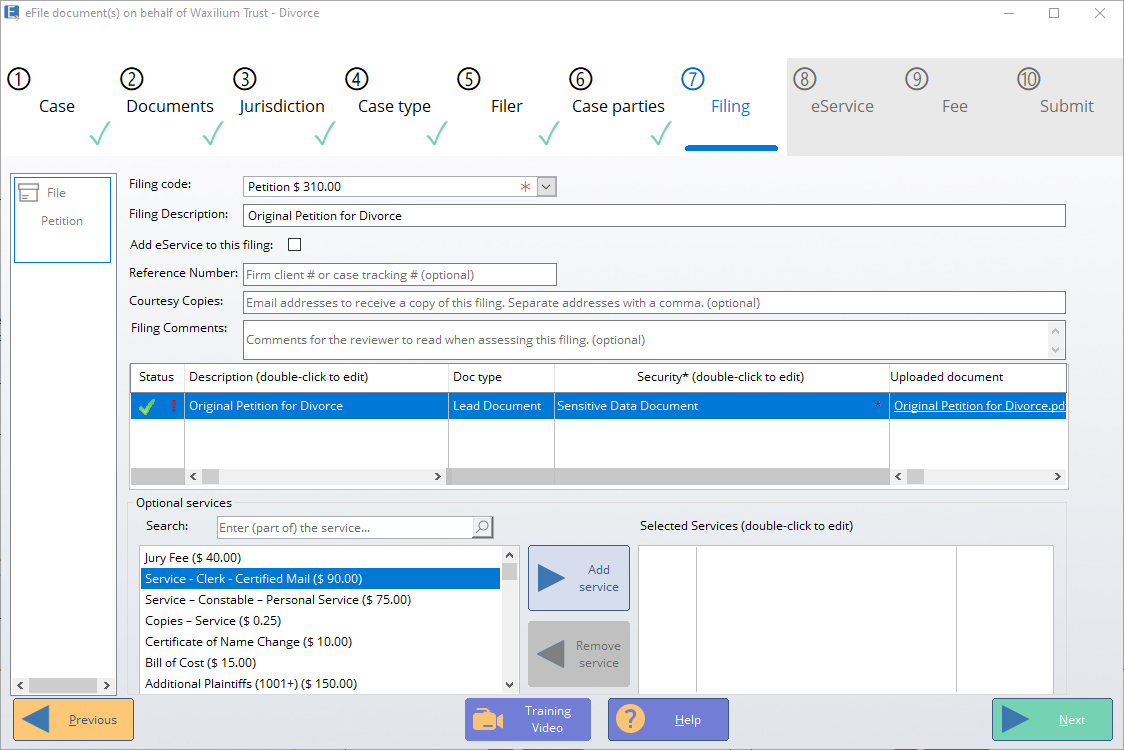The height and width of the screenshot is (750, 1124).
Task: Click the Courtesy Copies email field
Action: (x=654, y=303)
